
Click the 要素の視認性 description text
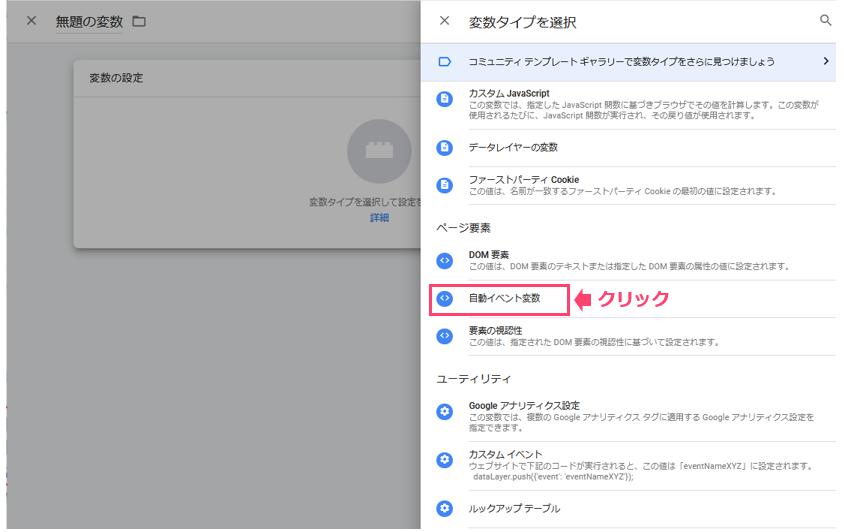pyautogui.click(x=594, y=342)
